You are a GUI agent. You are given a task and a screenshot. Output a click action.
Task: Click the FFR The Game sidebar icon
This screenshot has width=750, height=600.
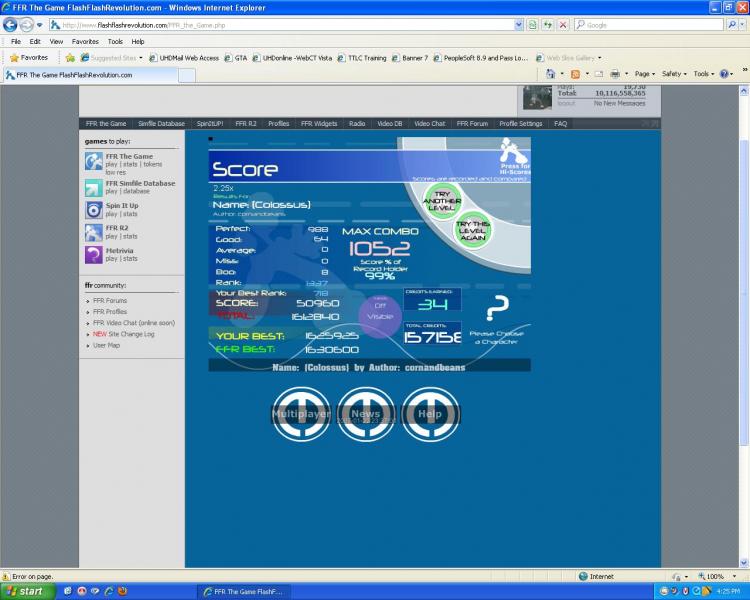pos(94,161)
